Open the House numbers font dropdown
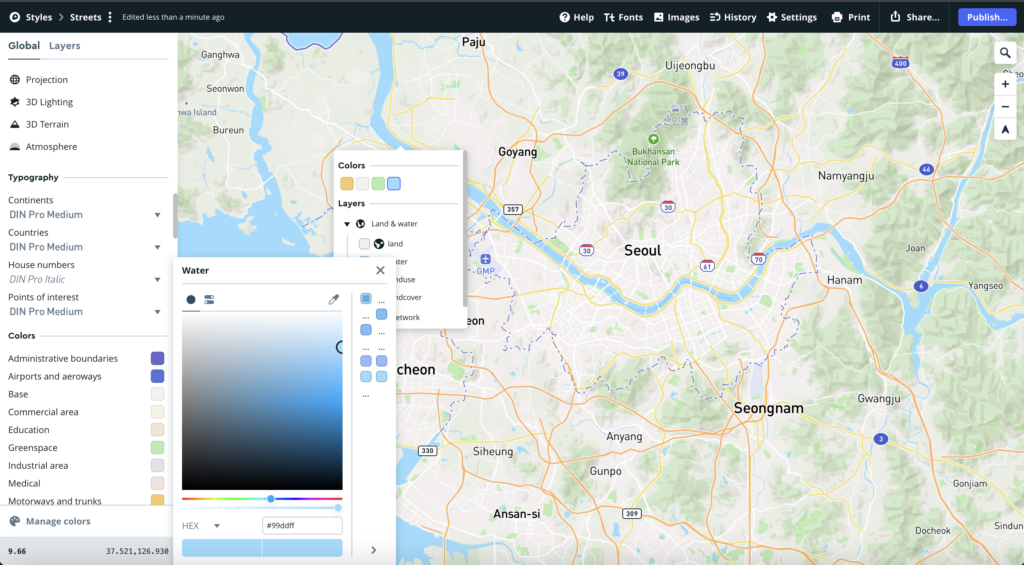Image resolution: width=1024 pixels, height=565 pixels. pyautogui.click(x=85, y=280)
